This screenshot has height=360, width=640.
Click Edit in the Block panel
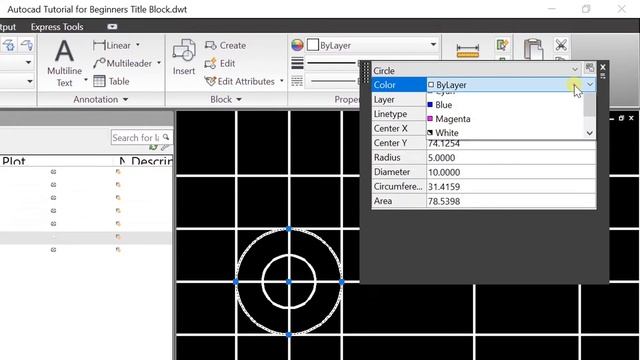click(x=220, y=63)
